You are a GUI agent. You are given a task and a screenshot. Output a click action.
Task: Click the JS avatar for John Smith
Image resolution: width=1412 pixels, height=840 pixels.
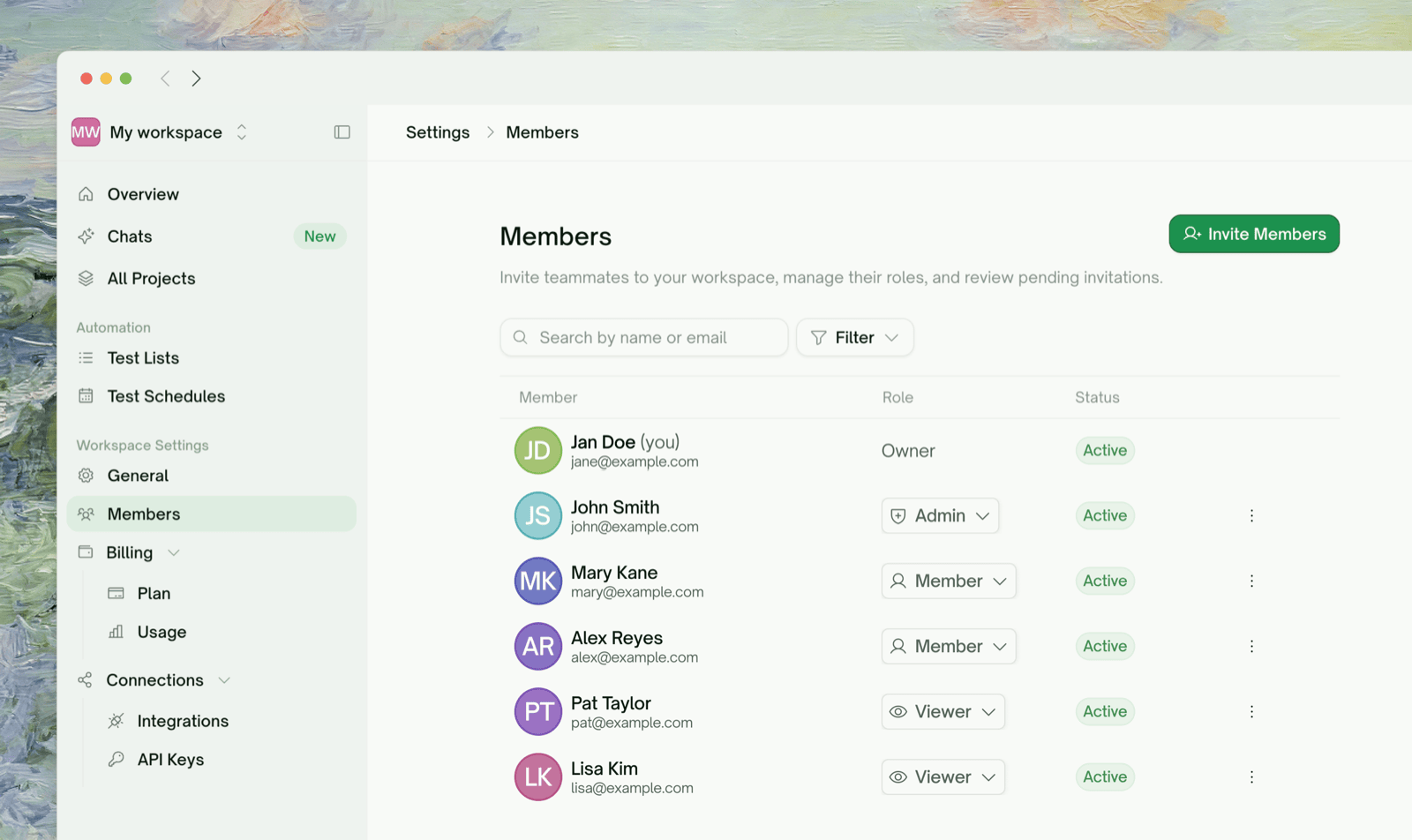pos(538,515)
